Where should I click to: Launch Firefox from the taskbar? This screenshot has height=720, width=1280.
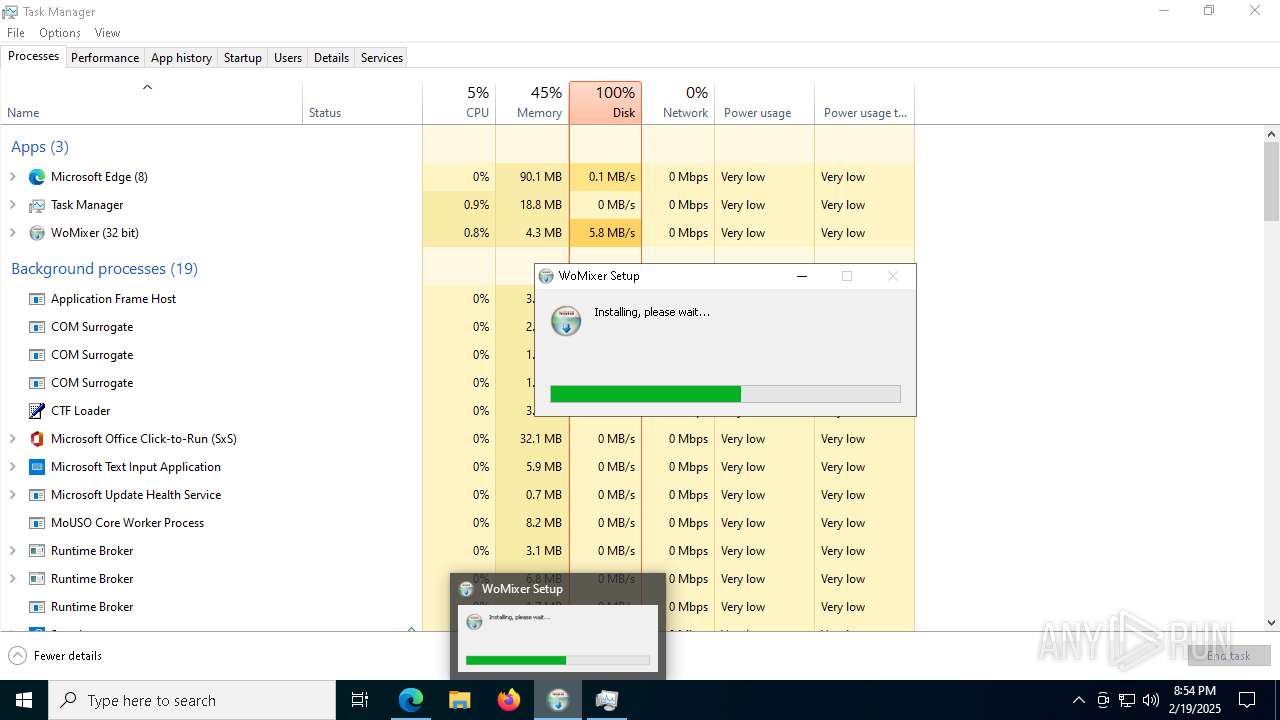point(509,700)
